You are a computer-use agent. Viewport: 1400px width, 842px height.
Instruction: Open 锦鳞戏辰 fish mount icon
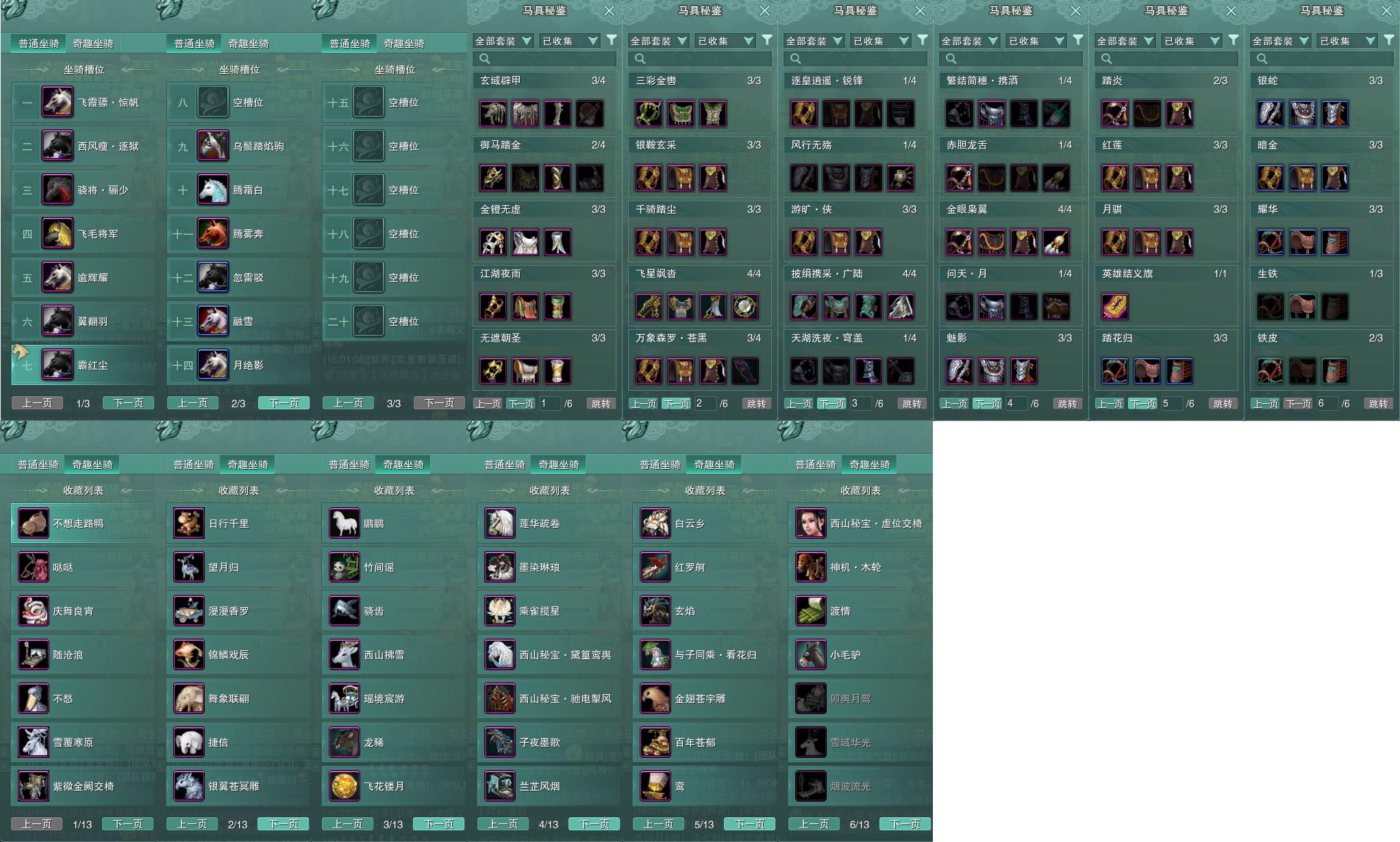tap(189, 654)
